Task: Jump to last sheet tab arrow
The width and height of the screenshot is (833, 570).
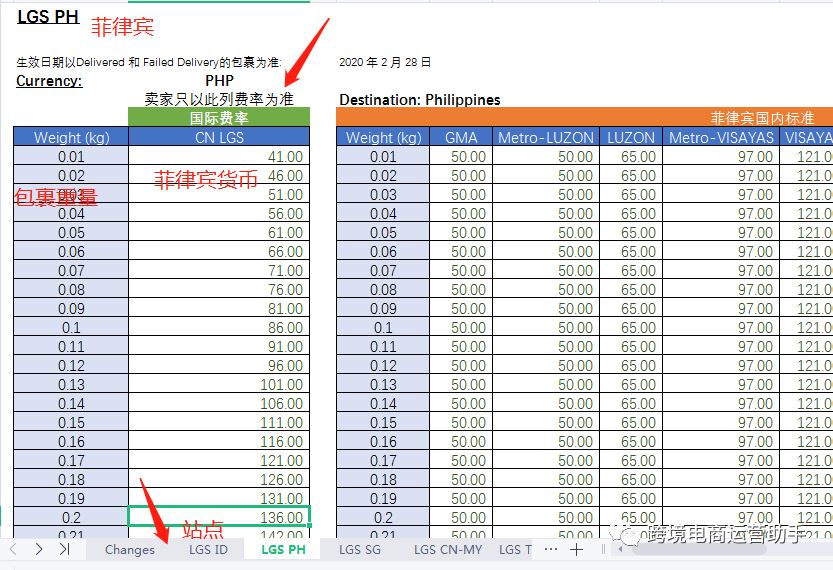Action: 65,549
